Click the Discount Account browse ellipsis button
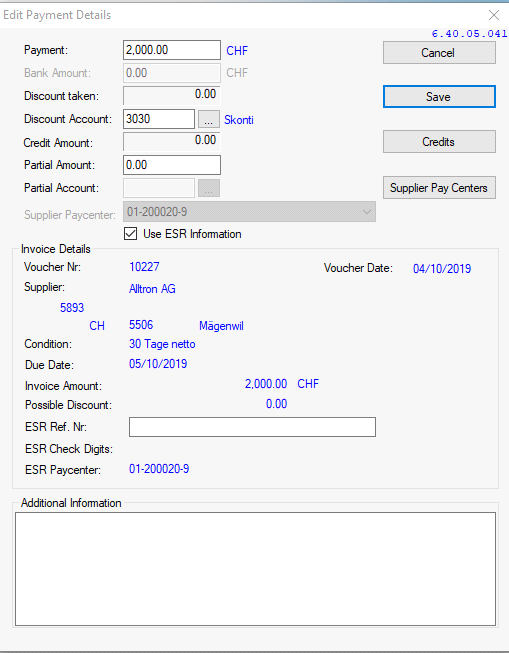 [x=209, y=119]
